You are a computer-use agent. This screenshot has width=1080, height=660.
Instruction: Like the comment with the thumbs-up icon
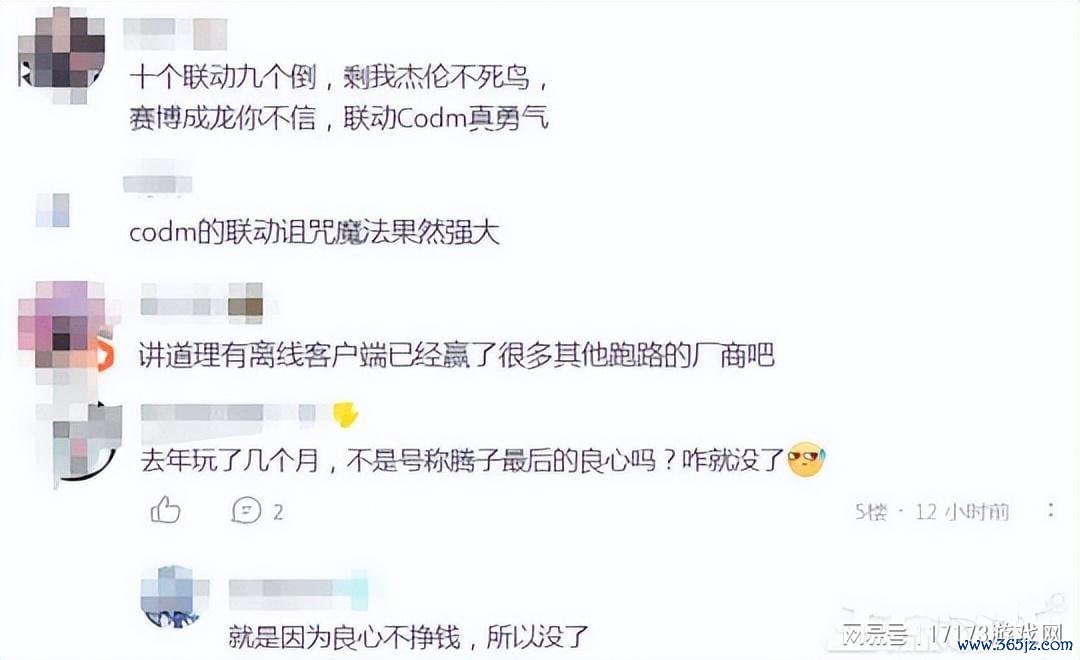[x=165, y=511]
